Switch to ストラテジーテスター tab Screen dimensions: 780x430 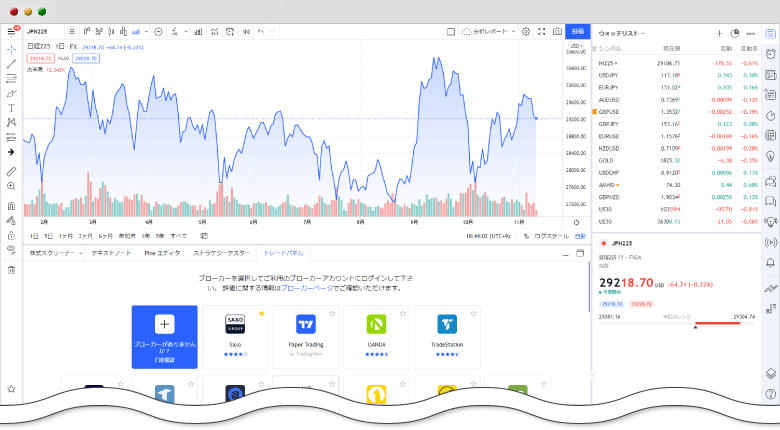[221, 253]
